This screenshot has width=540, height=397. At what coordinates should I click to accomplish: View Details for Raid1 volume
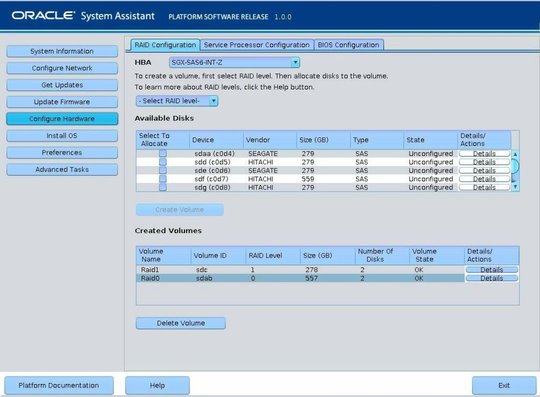491,270
